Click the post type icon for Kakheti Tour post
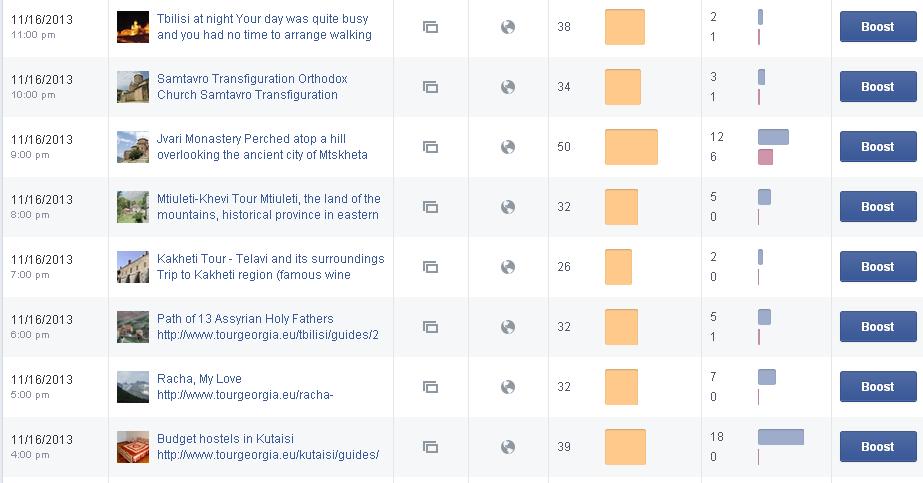923x483 pixels. coord(430,267)
